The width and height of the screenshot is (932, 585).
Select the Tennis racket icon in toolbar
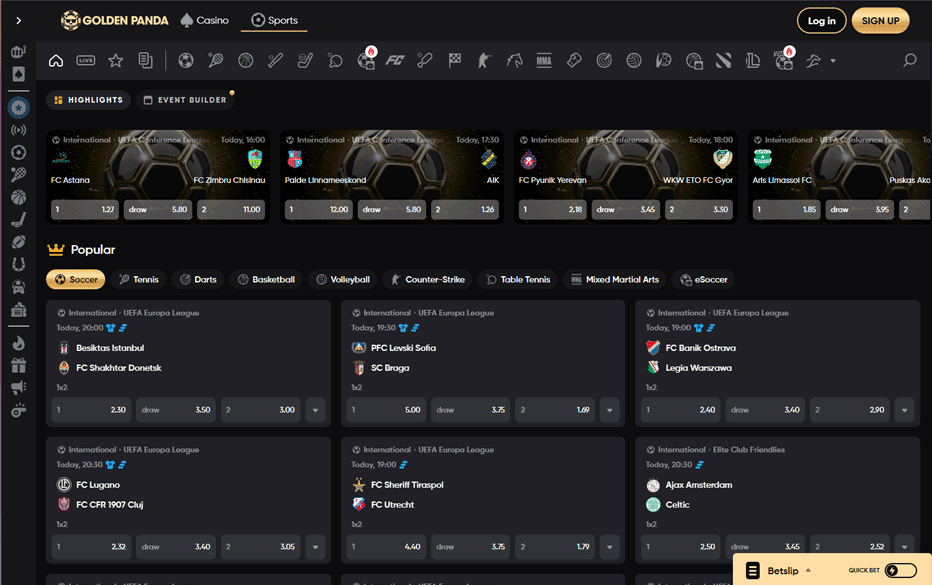coord(216,61)
